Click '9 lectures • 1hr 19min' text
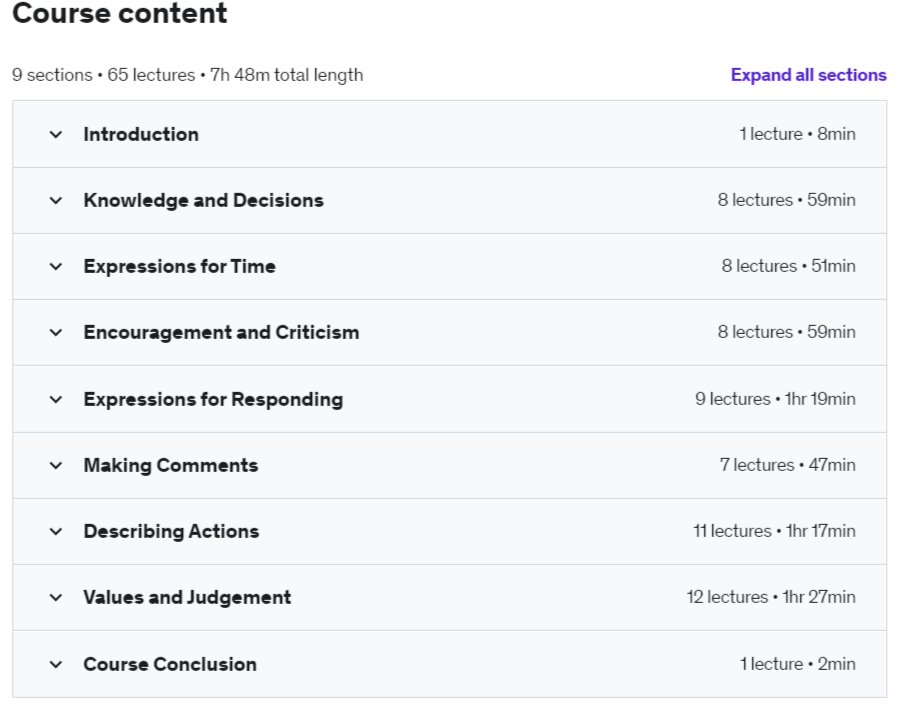 776,399
